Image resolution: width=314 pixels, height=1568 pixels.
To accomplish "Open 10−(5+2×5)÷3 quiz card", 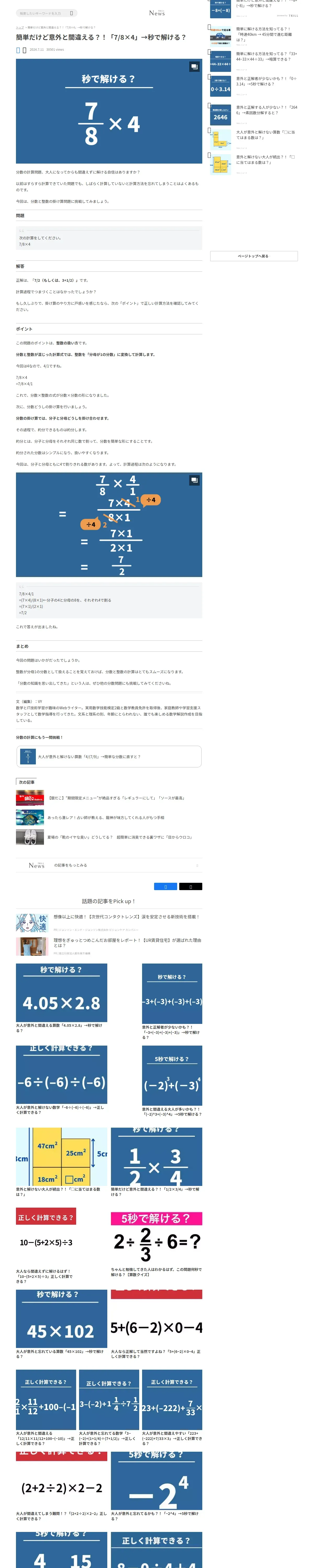I will (x=46, y=1246).
